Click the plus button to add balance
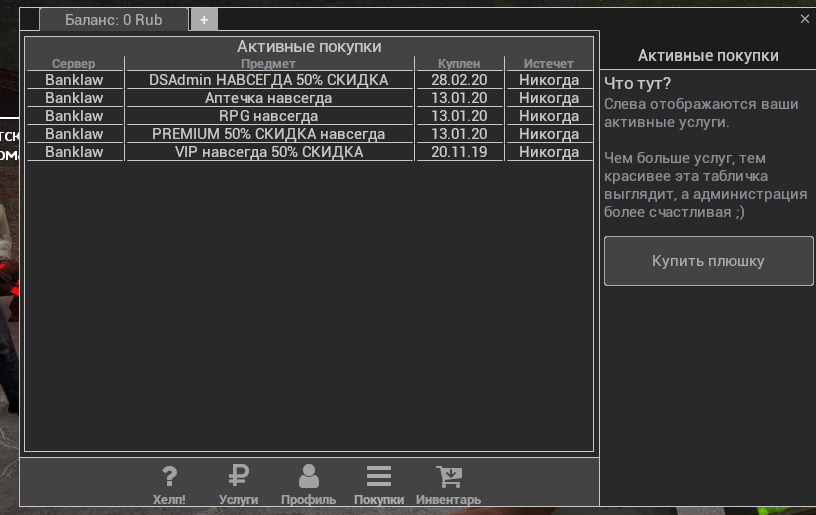The image size is (816, 515). coord(204,20)
